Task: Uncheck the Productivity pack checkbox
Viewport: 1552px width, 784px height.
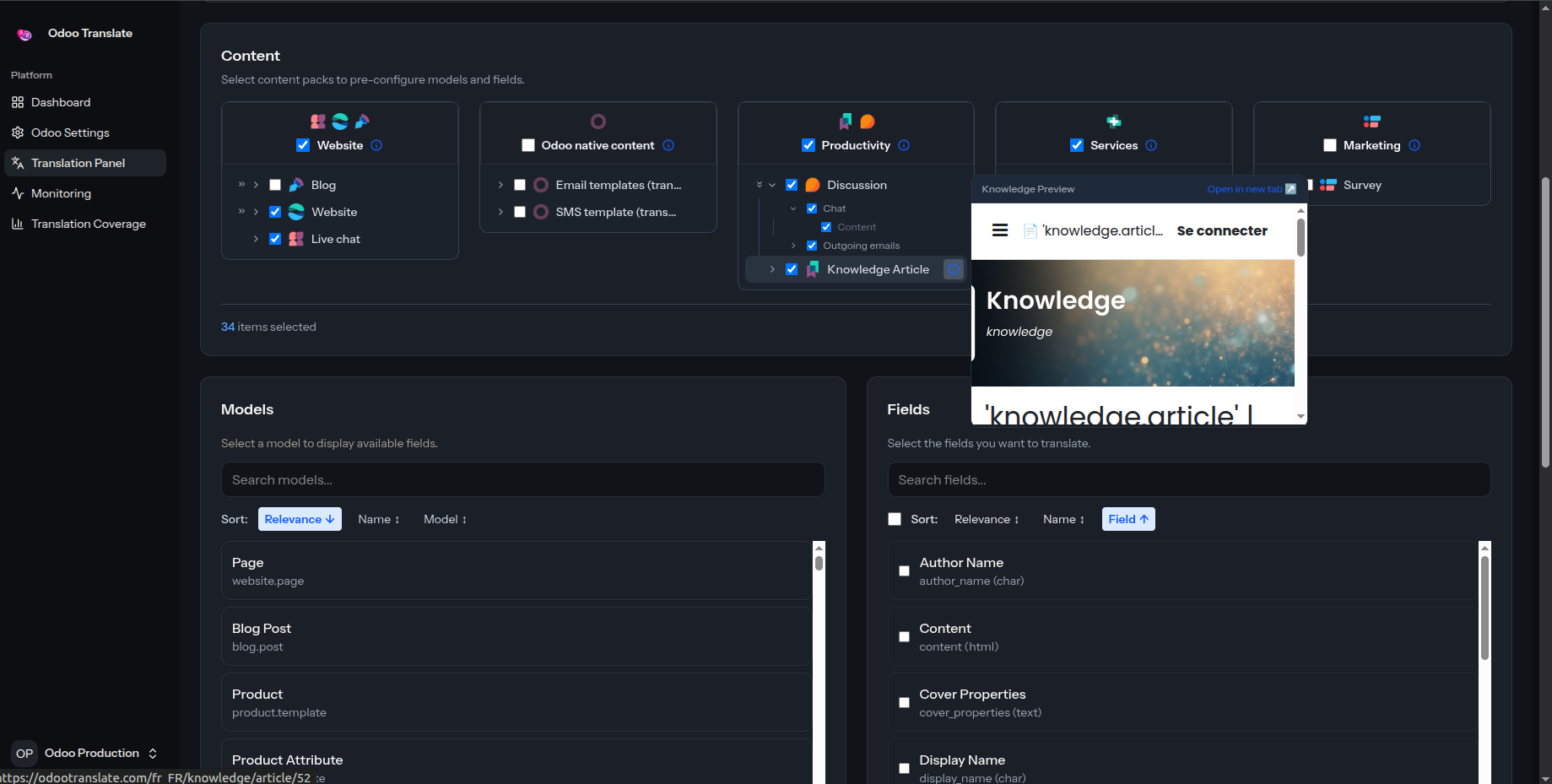Action: coord(808,145)
